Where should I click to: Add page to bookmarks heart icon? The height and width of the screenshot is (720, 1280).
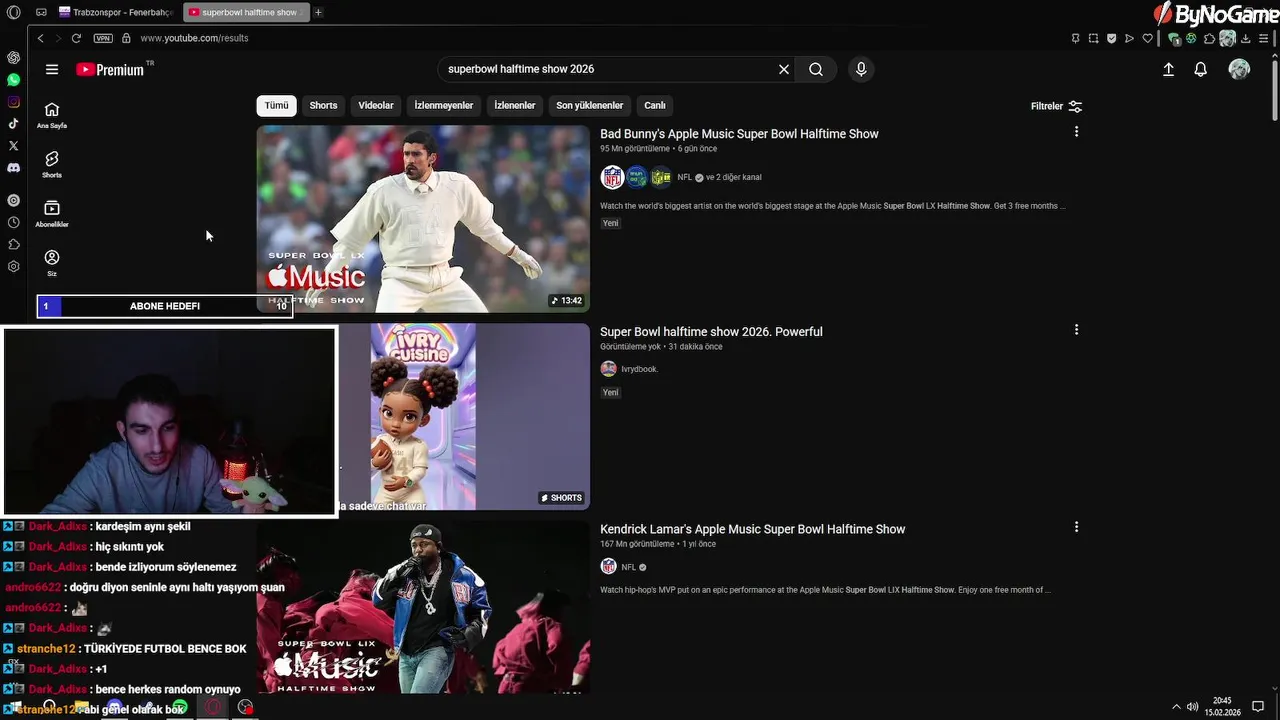click(1147, 38)
